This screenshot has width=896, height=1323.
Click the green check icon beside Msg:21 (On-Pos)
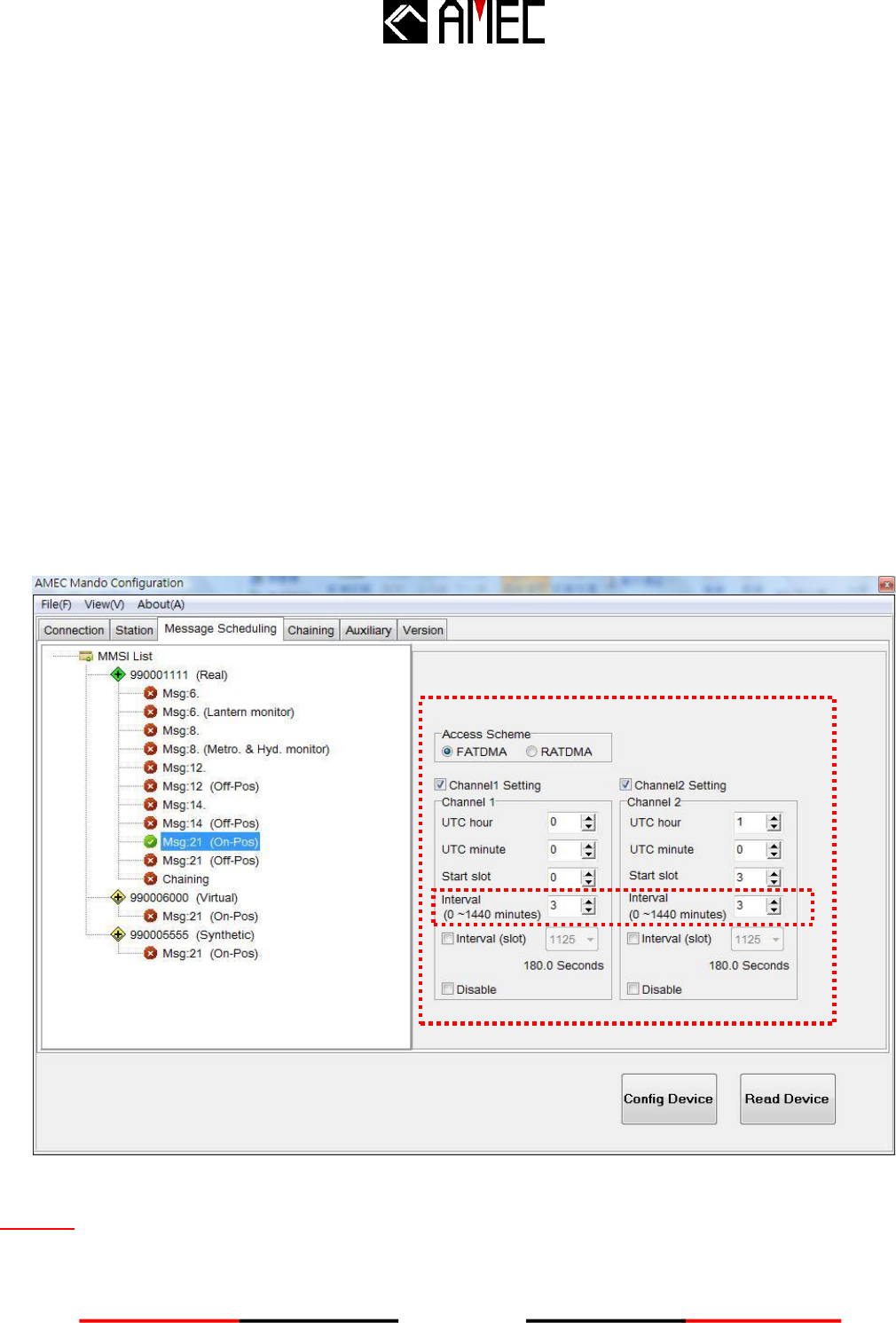(151, 842)
